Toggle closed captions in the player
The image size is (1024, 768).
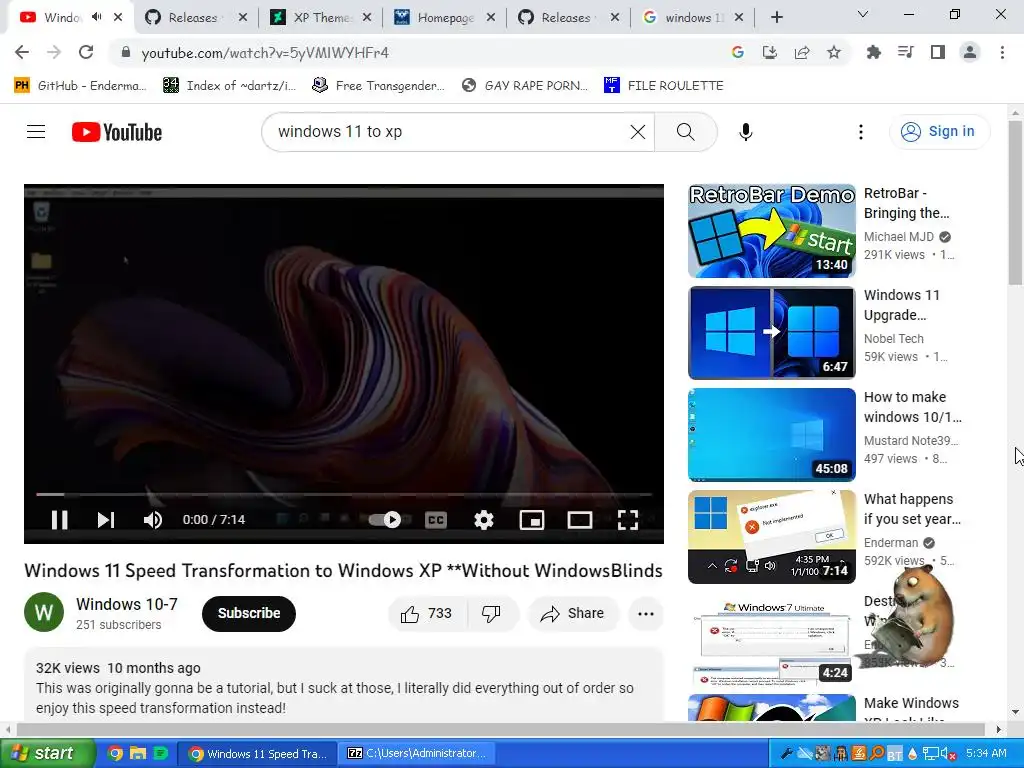click(x=436, y=520)
